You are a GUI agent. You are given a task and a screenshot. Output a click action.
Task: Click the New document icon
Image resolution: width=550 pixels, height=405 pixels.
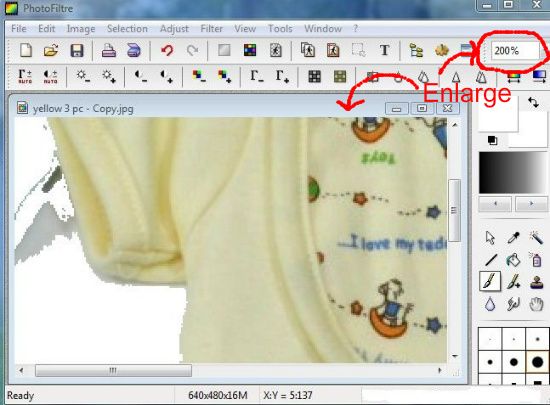point(26,50)
